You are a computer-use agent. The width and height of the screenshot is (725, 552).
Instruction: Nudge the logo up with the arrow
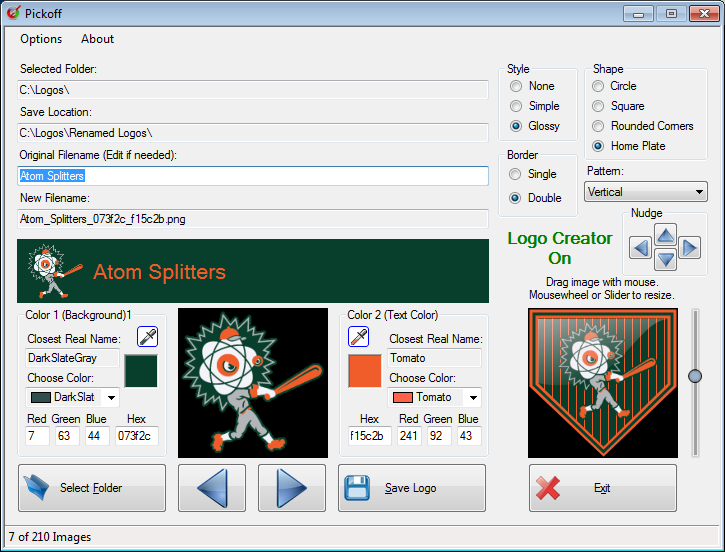[665, 236]
